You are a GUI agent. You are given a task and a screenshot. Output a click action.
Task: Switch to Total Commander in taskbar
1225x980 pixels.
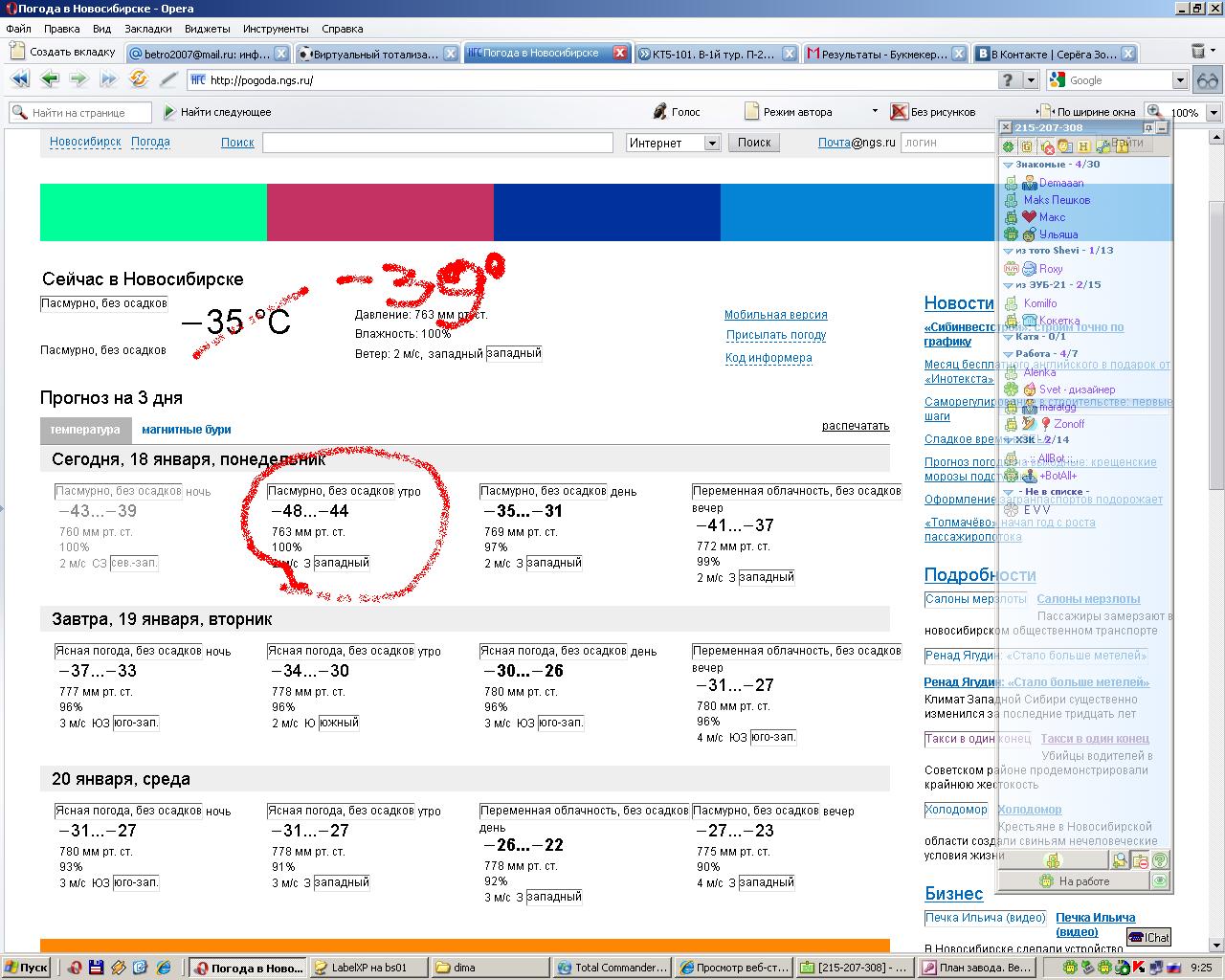612,968
